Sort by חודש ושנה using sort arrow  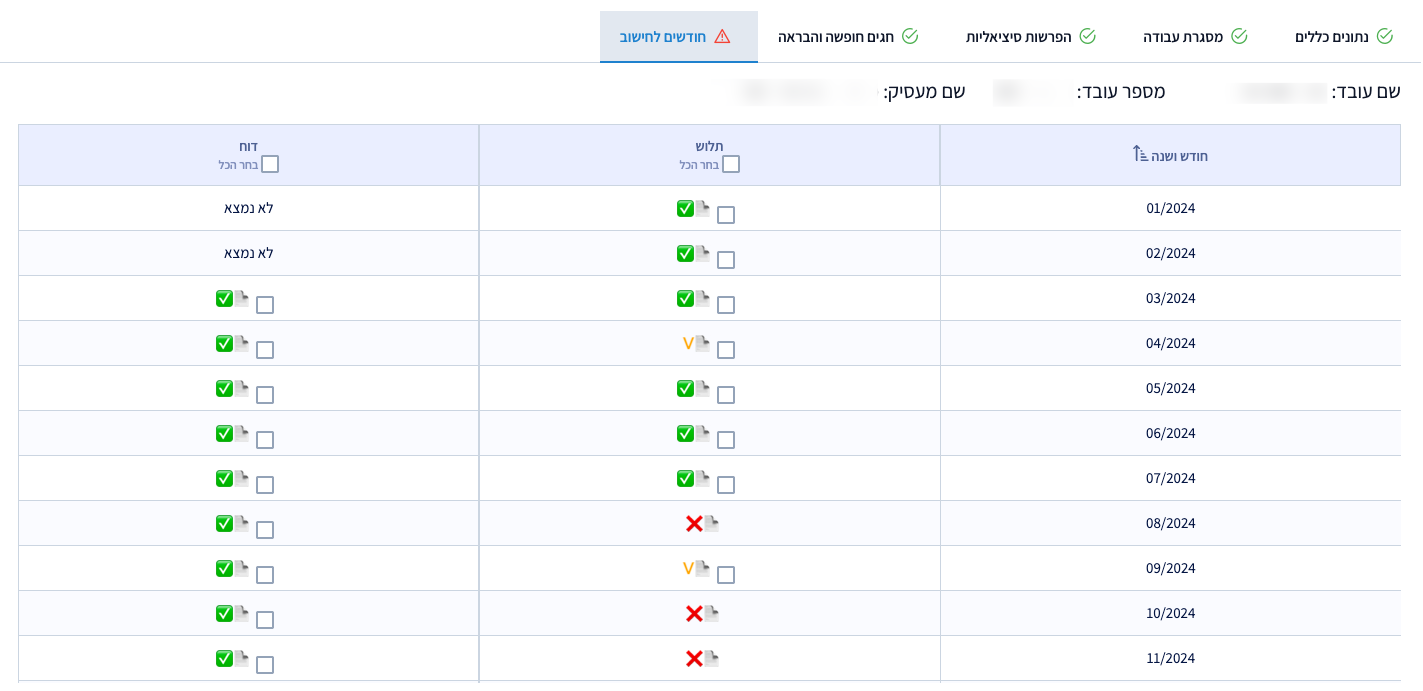tap(1140, 155)
